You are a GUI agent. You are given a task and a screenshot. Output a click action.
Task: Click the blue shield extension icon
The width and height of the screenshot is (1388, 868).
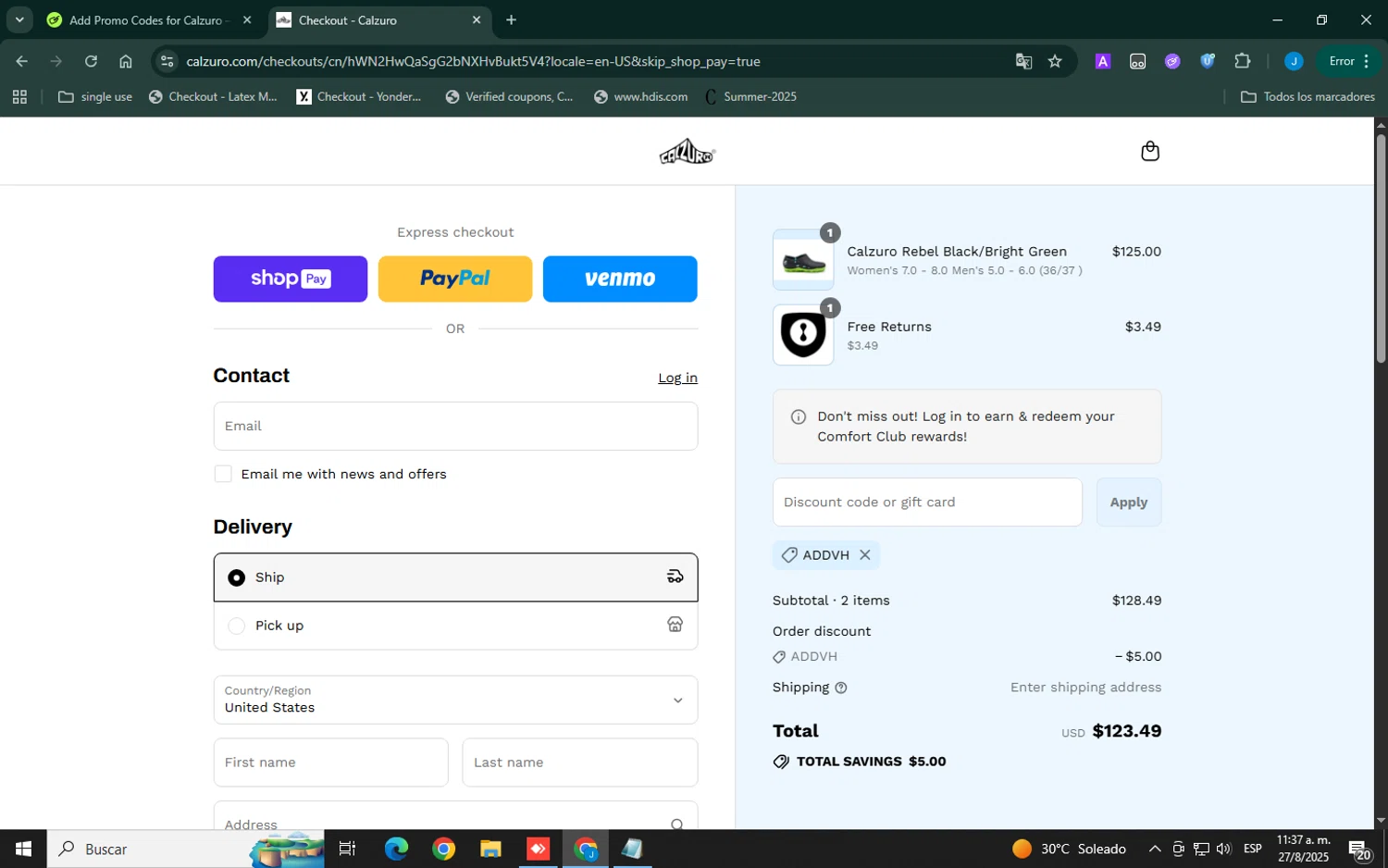(x=1208, y=61)
